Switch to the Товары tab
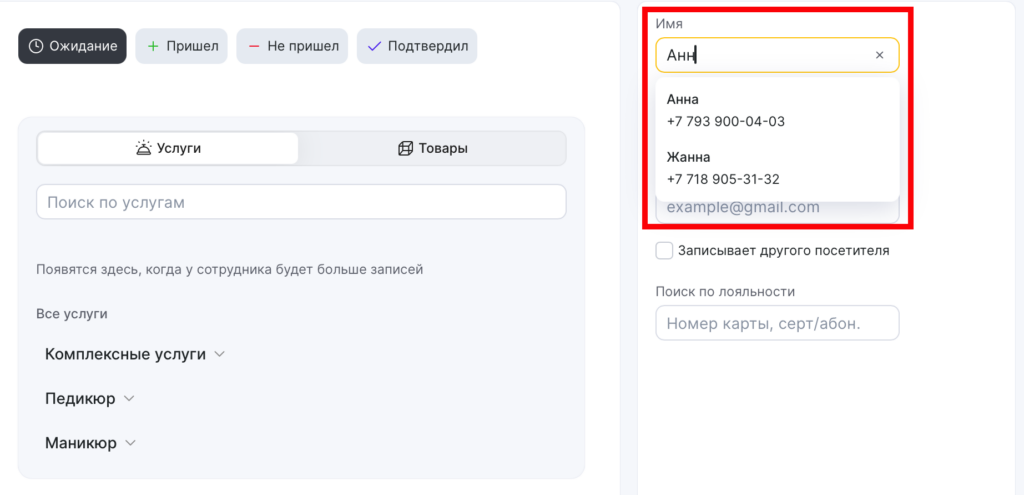The width and height of the screenshot is (1024, 495). (432, 148)
